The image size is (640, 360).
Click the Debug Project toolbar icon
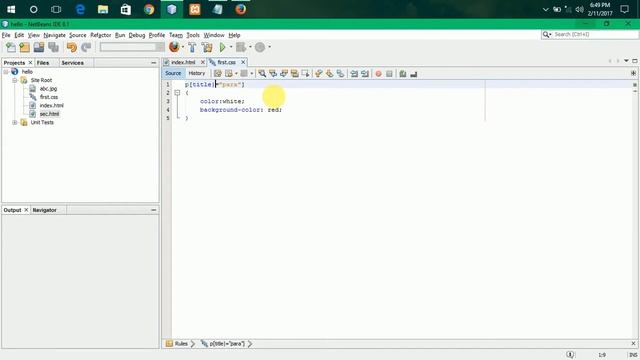click(x=241, y=47)
